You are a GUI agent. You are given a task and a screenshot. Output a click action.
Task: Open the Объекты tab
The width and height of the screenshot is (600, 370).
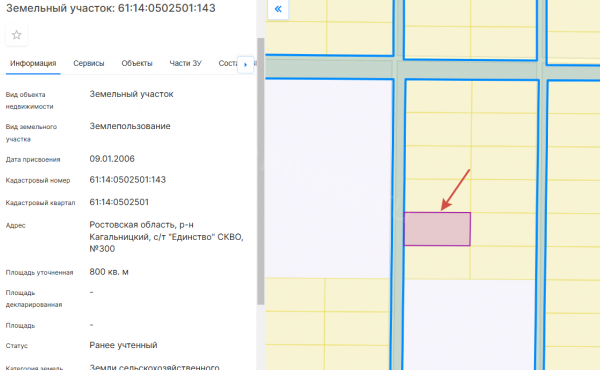137,64
